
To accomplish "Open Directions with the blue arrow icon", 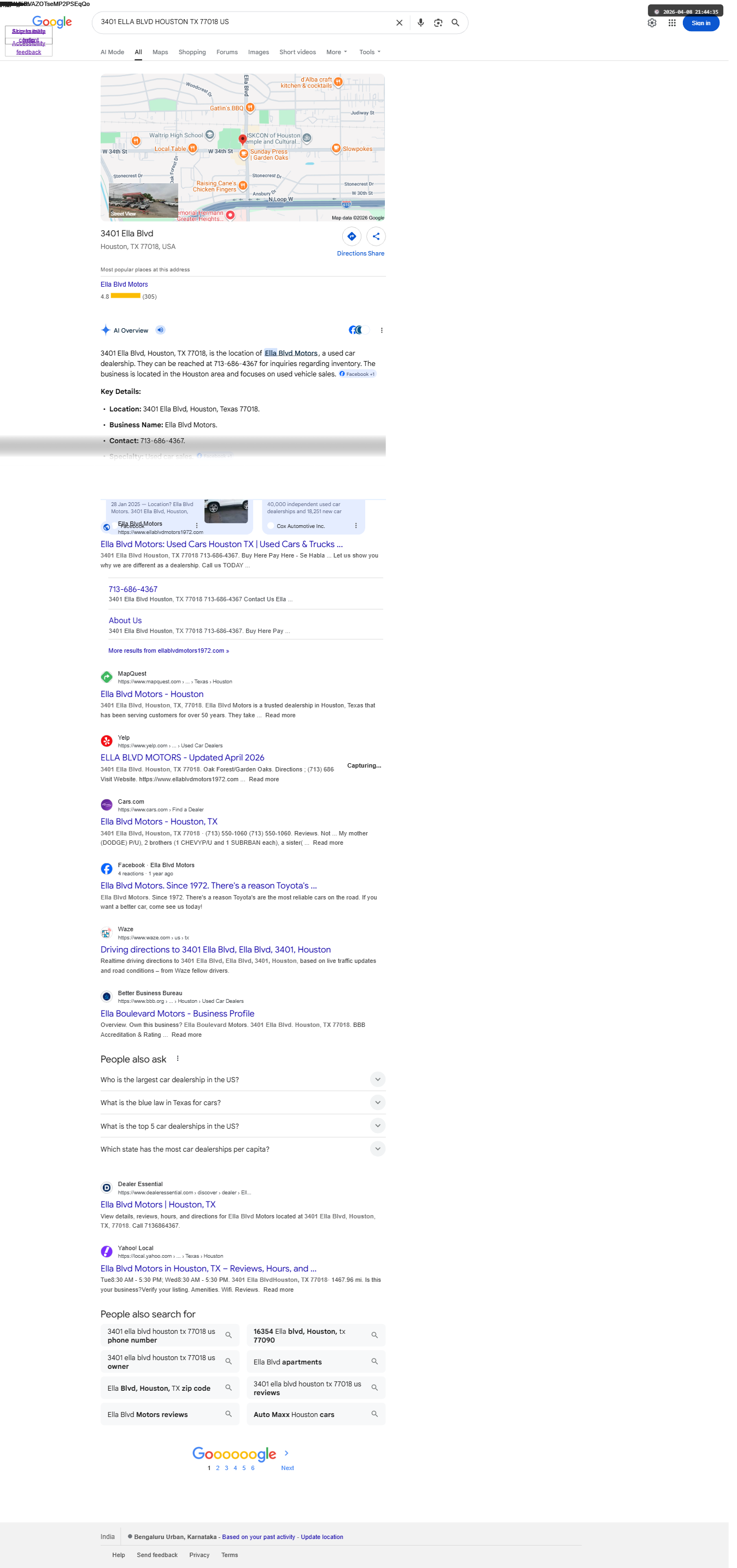I will tap(352, 236).
